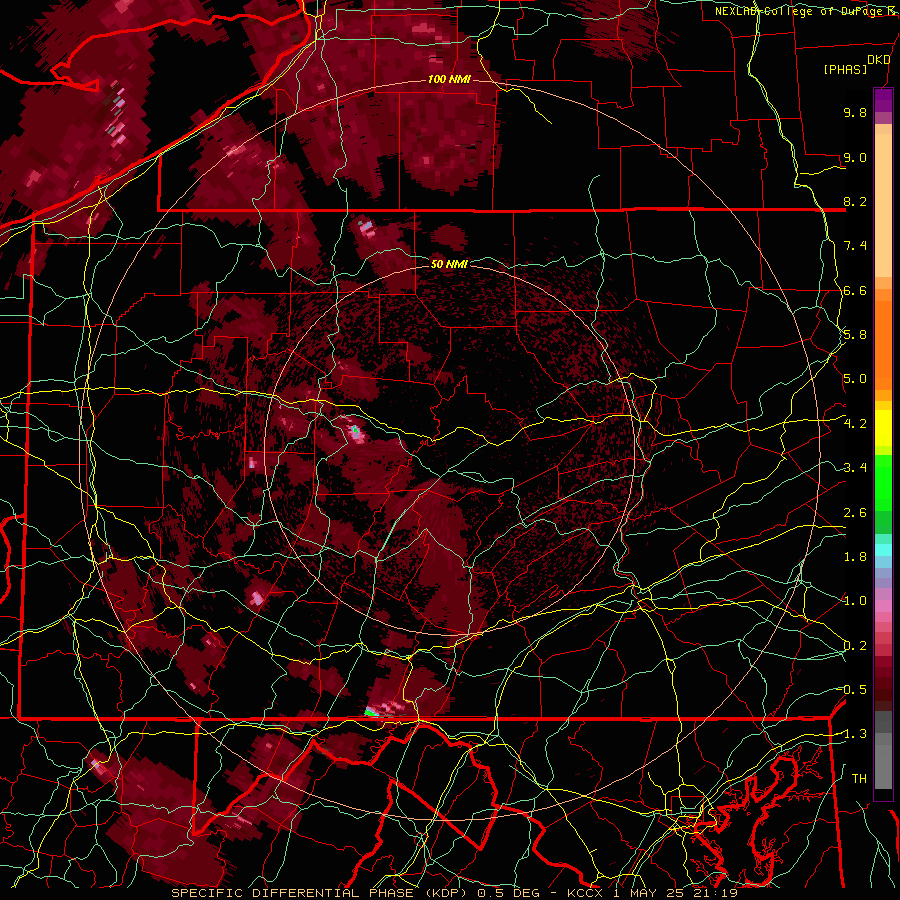900x900 pixels.
Task: Select the 50 NMI range ring label
Action: 449,264
